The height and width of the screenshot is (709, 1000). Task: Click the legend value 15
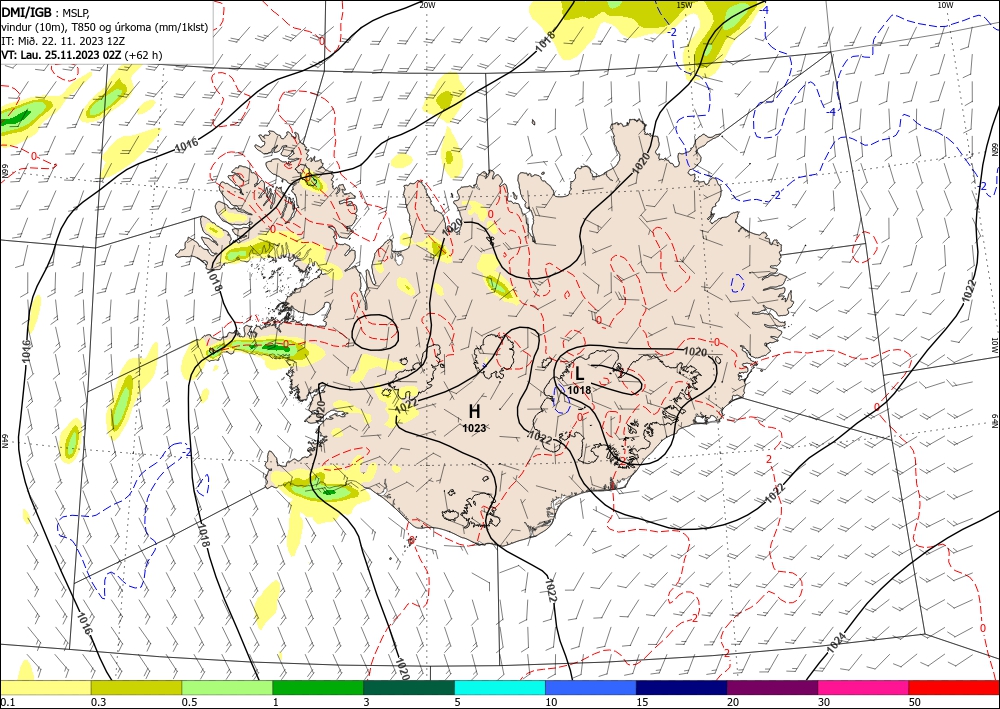click(x=642, y=702)
